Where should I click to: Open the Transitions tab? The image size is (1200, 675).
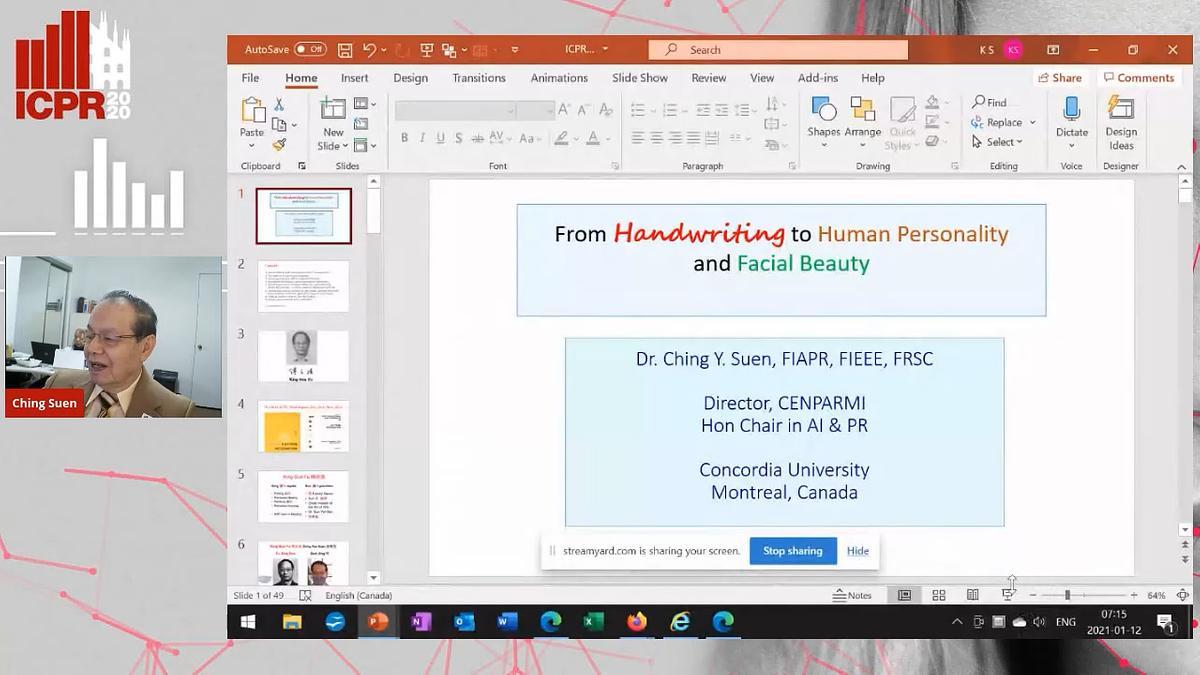point(479,78)
